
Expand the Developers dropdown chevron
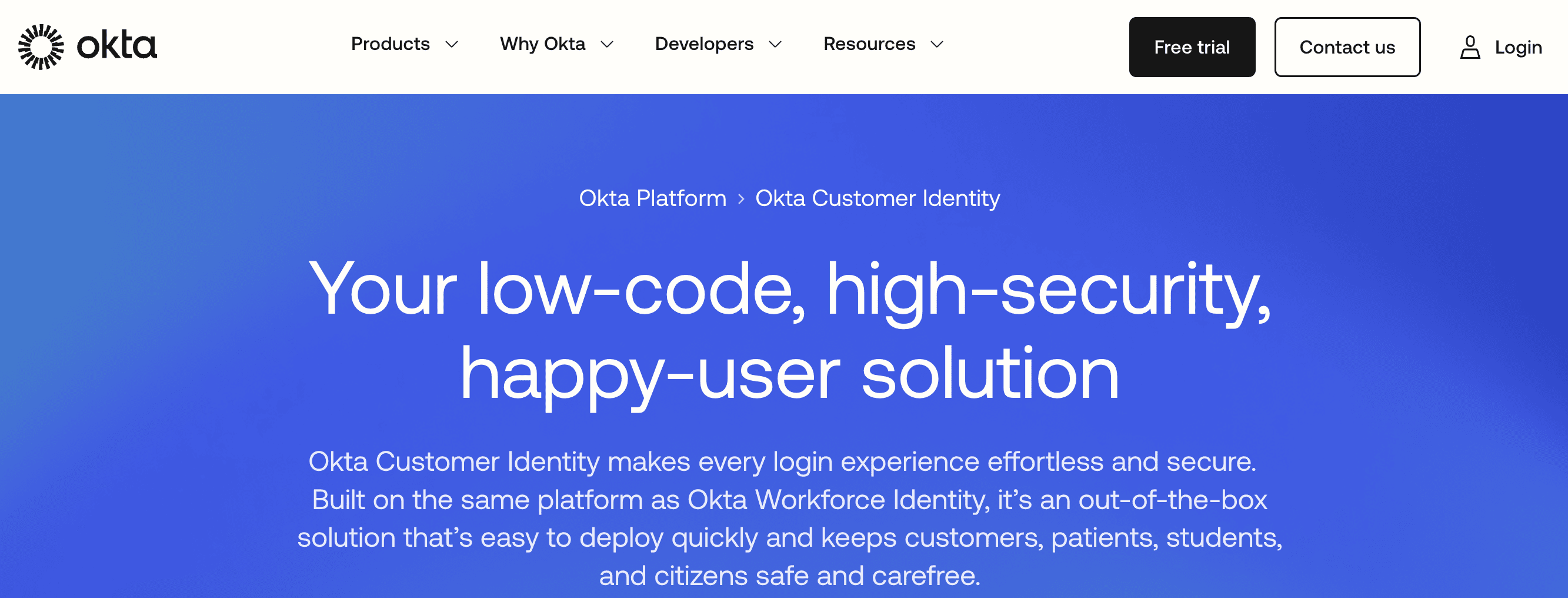pyautogui.click(x=776, y=45)
